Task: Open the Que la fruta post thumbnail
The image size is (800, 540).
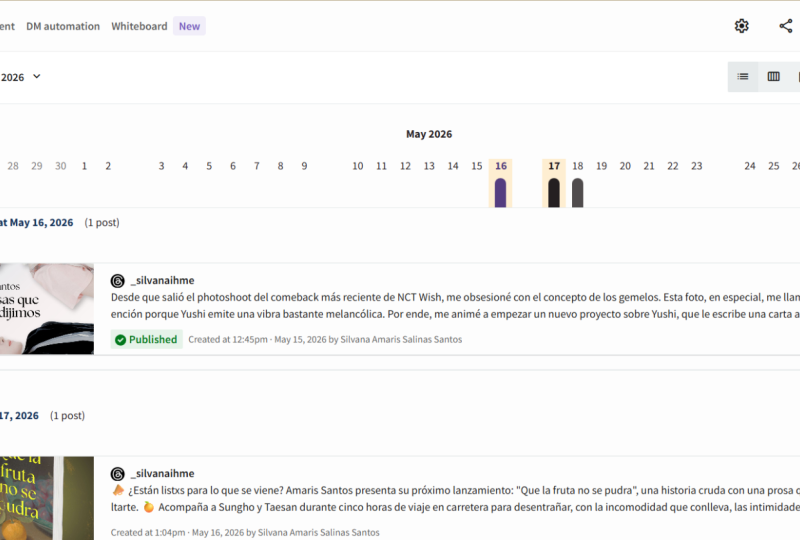Action: coord(47,498)
